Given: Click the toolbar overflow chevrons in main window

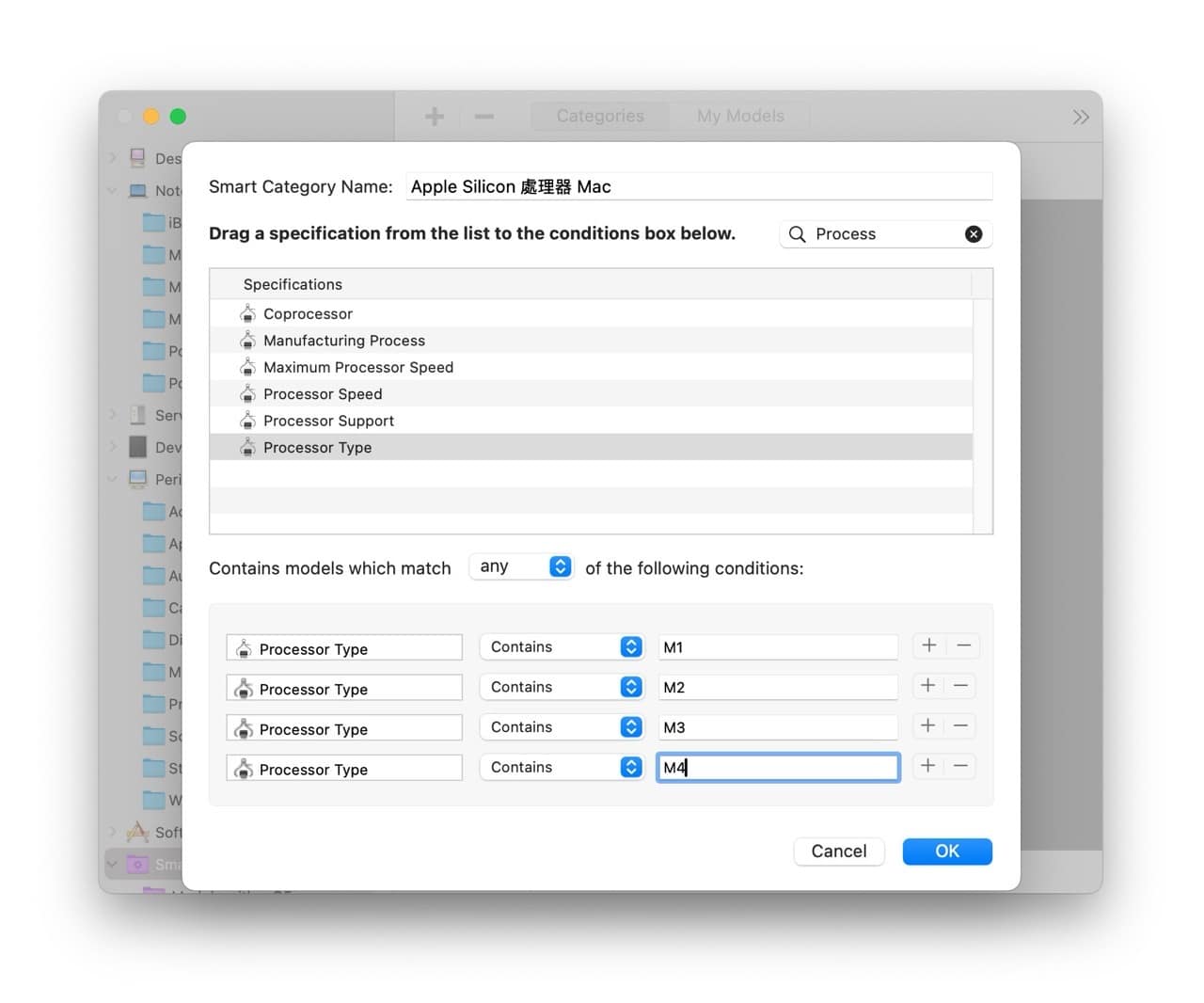Looking at the screenshot, I should 1081,117.
